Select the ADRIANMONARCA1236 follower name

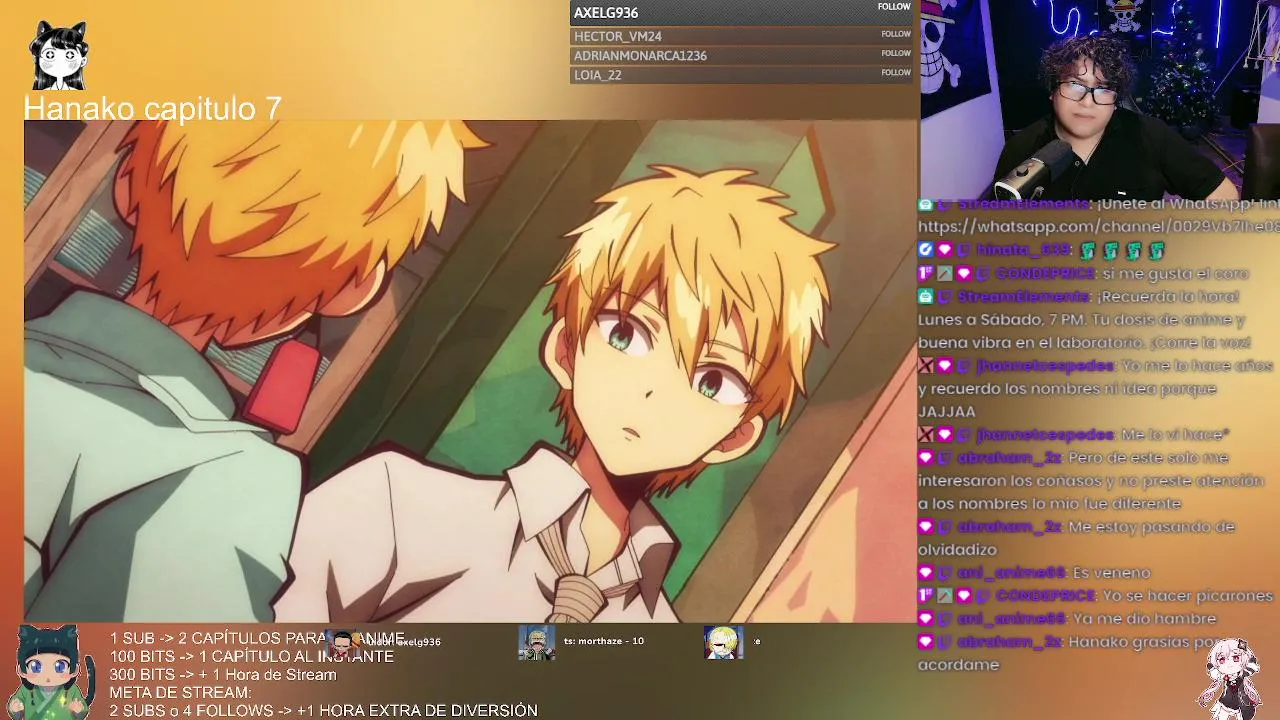click(x=640, y=56)
